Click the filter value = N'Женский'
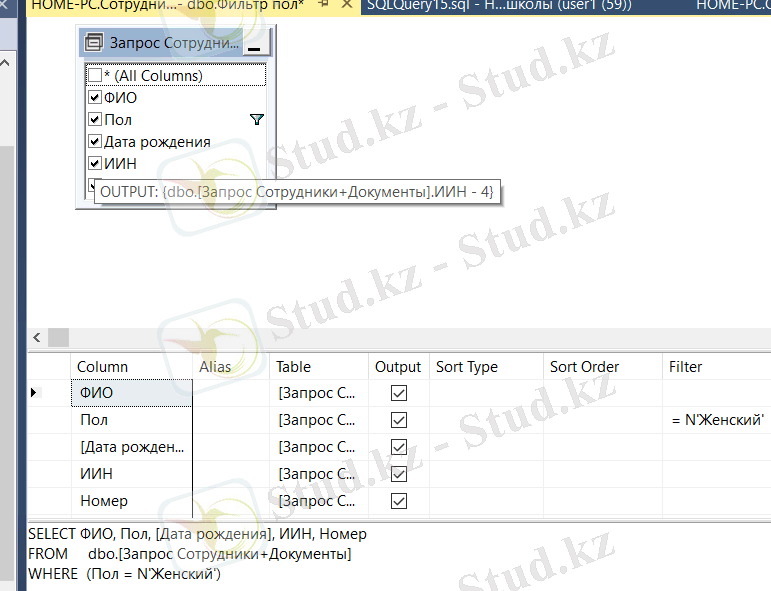Viewport: 771px width, 591px height. [x=717, y=420]
